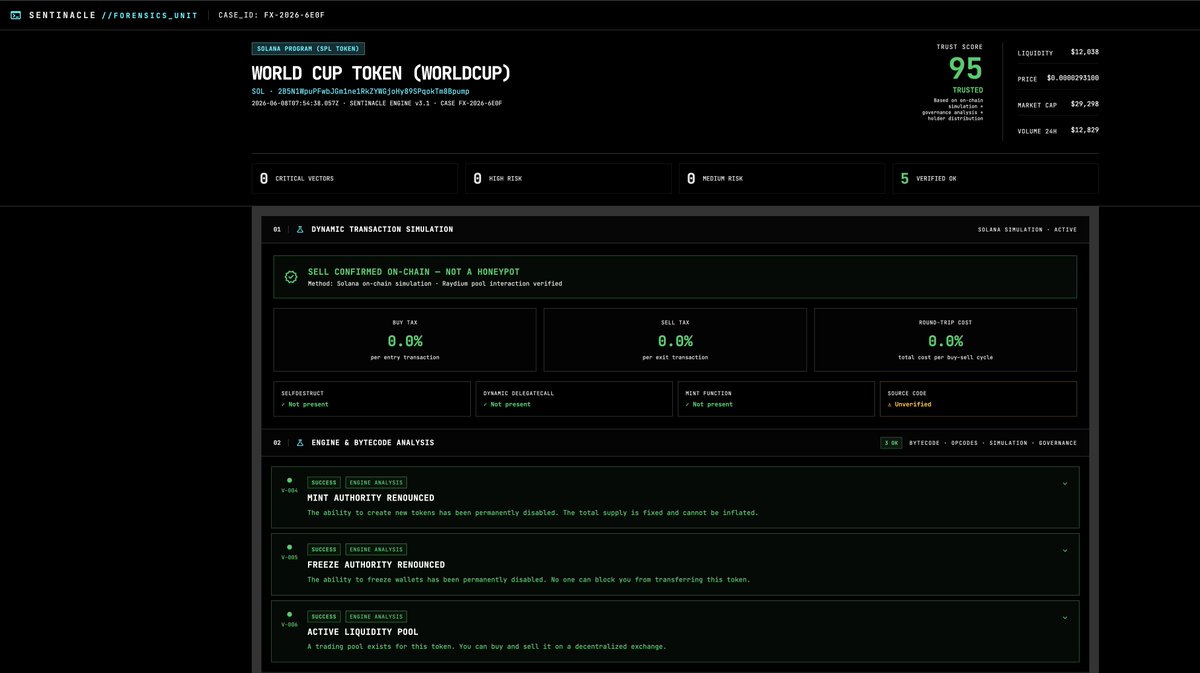Screen dimensions: 1200x673
Task: Click the ENGINE ANALYSIS tag on Active Liquidity Pool
Action: (x=376, y=616)
